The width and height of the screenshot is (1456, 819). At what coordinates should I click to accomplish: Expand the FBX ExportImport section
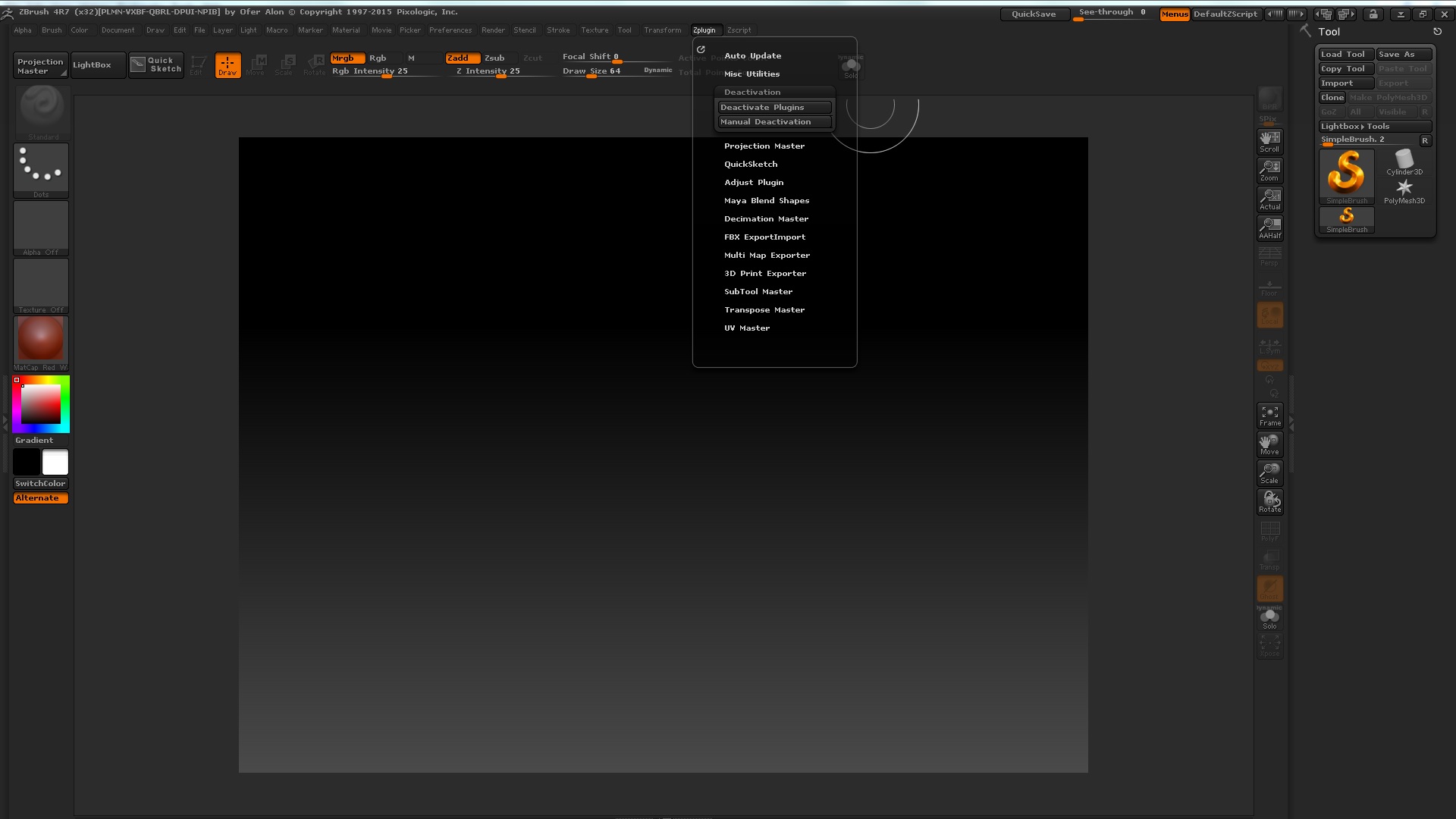pyautogui.click(x=764, y=237)
